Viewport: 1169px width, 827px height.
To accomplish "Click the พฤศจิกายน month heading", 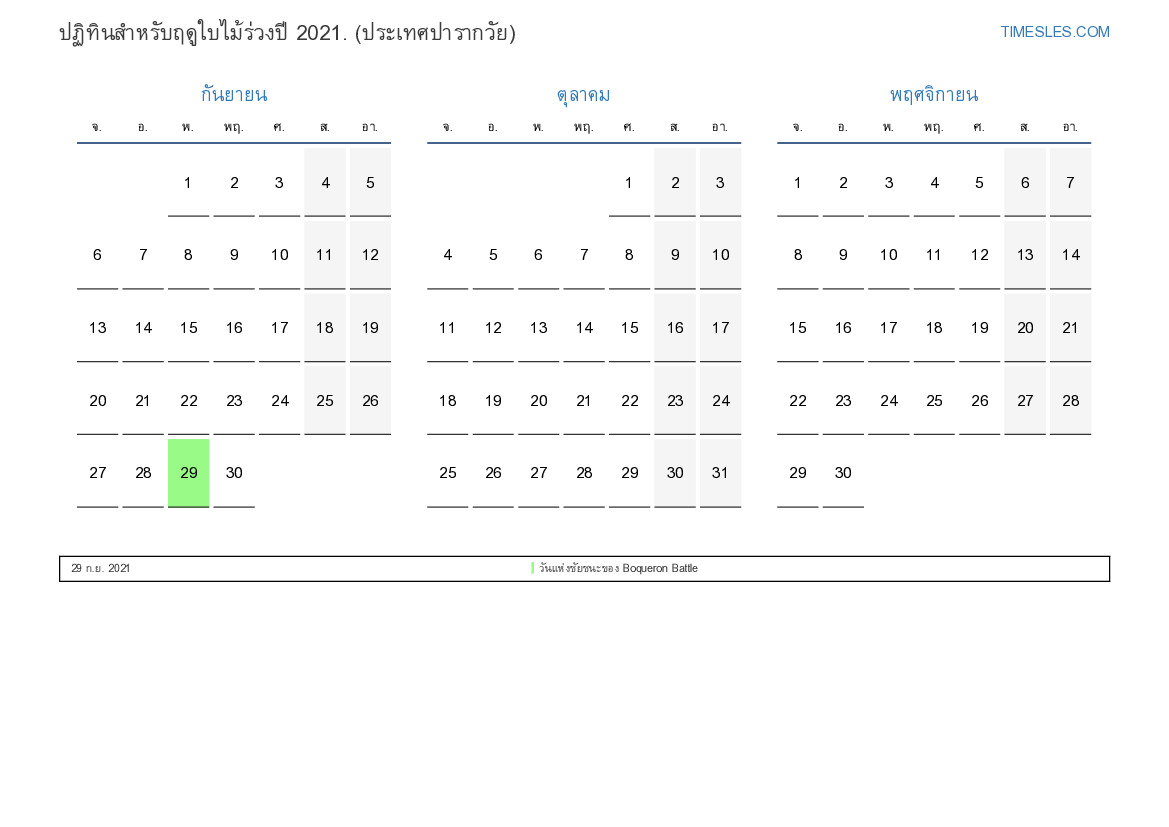I will click(933, 95).
